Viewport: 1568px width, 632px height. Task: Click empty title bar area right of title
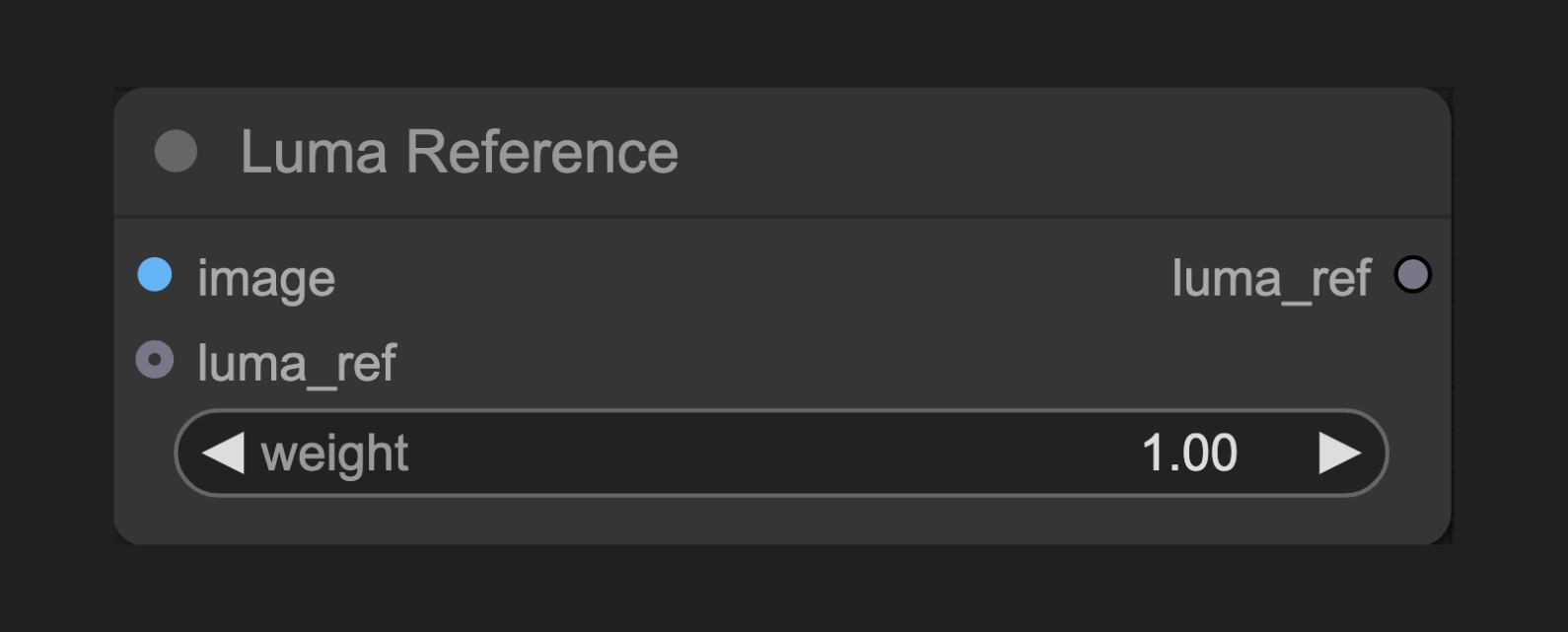tap(1055, 152)
